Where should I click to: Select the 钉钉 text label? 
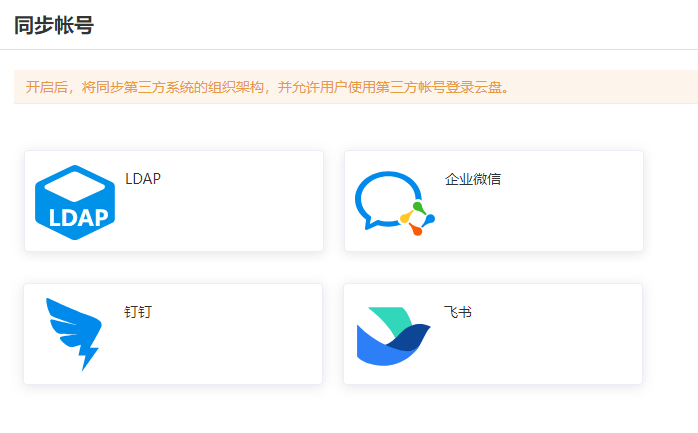tap(138, 312)
